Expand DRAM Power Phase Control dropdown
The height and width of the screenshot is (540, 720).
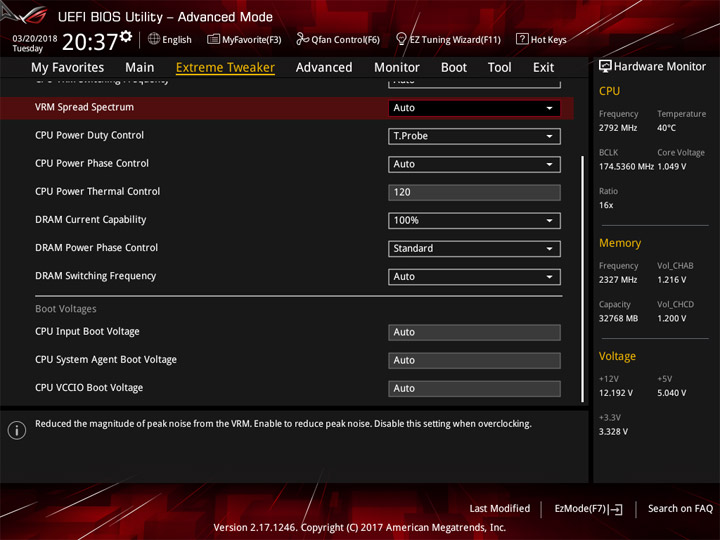pyautogui.click(x=474, y=248)
